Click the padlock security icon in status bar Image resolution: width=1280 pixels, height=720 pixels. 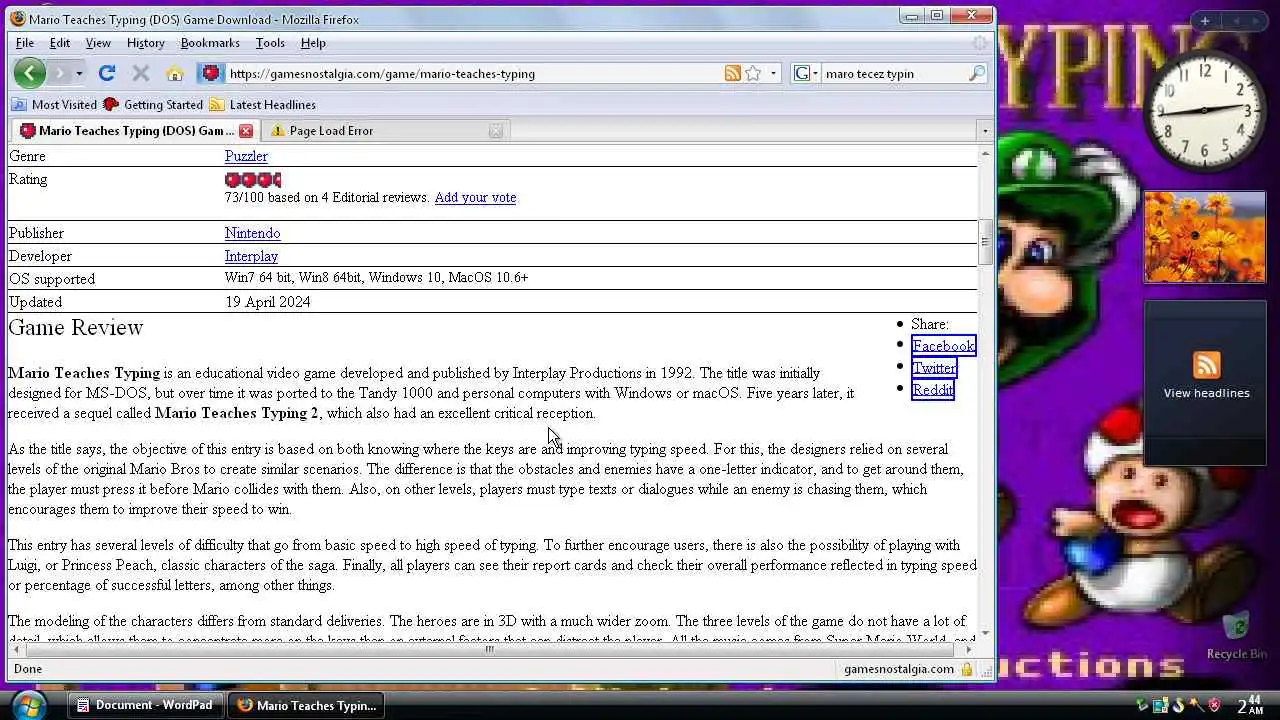coord(966,669)
